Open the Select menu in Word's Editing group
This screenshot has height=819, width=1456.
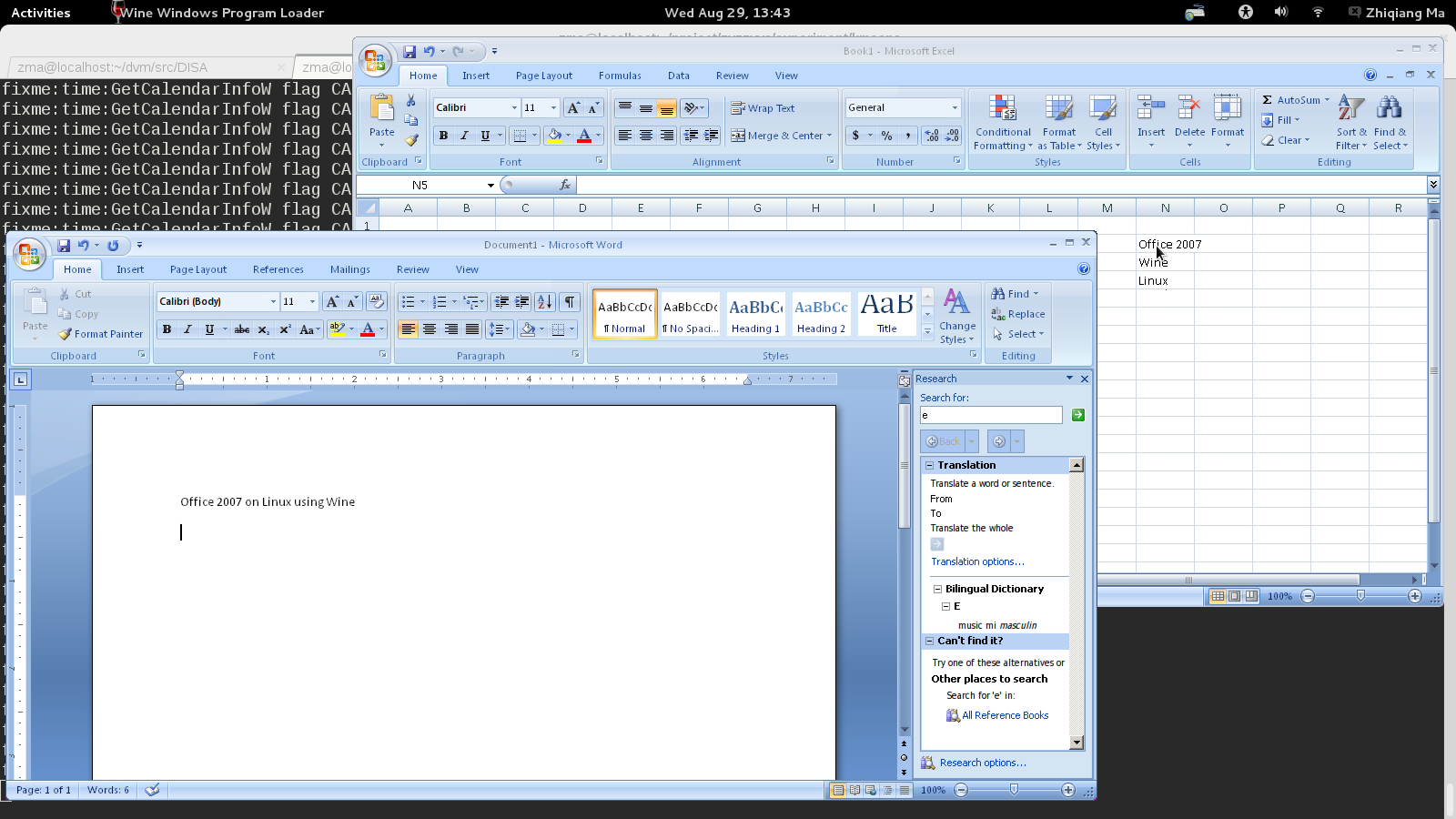pos(1017,334)
